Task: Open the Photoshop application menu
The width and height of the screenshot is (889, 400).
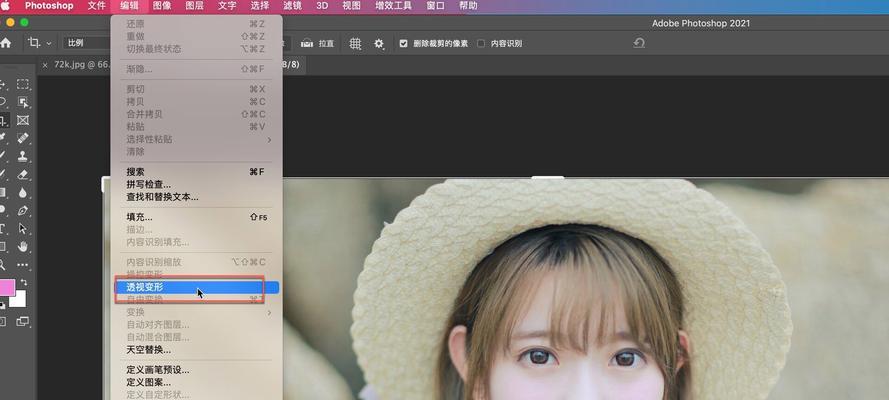Action: coord(49,6)
